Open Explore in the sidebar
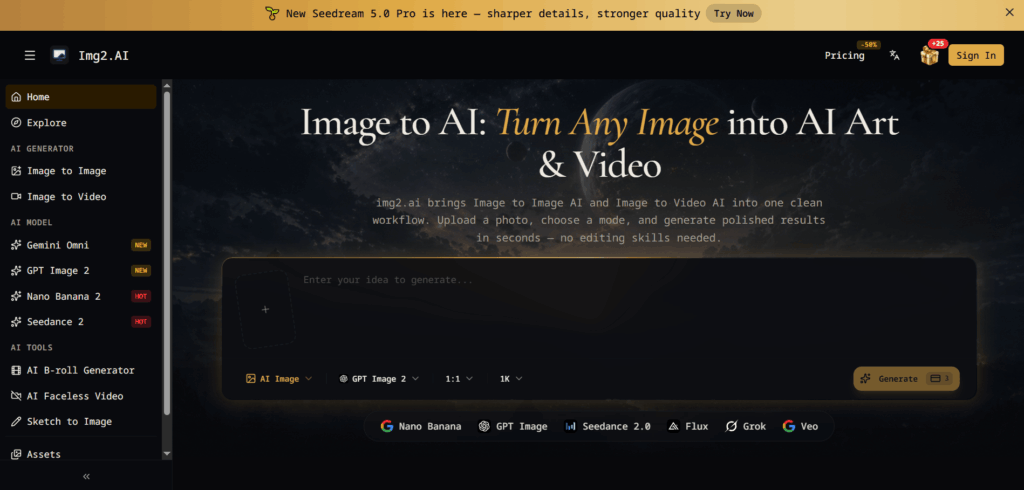Viewport: 1024px width, 490px height. [x=81, y=123]
